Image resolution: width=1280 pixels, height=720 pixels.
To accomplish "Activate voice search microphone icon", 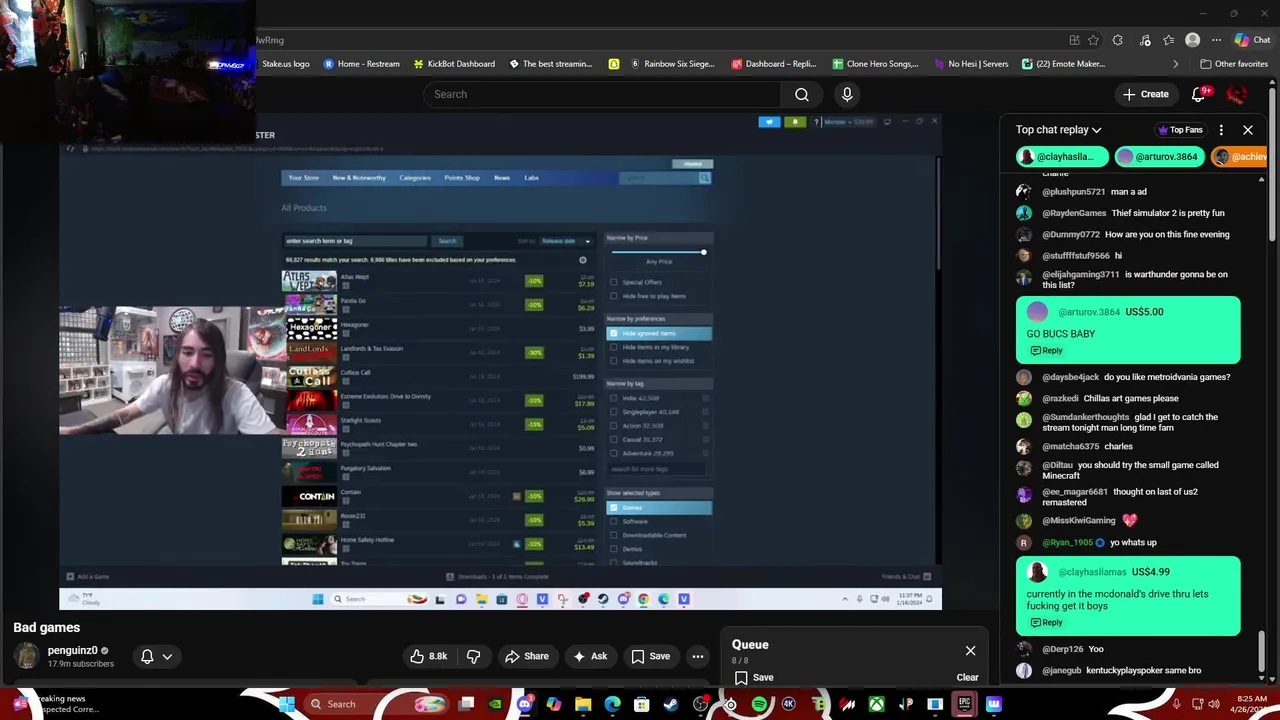I will pyautogui.click(x=847, y=94).
